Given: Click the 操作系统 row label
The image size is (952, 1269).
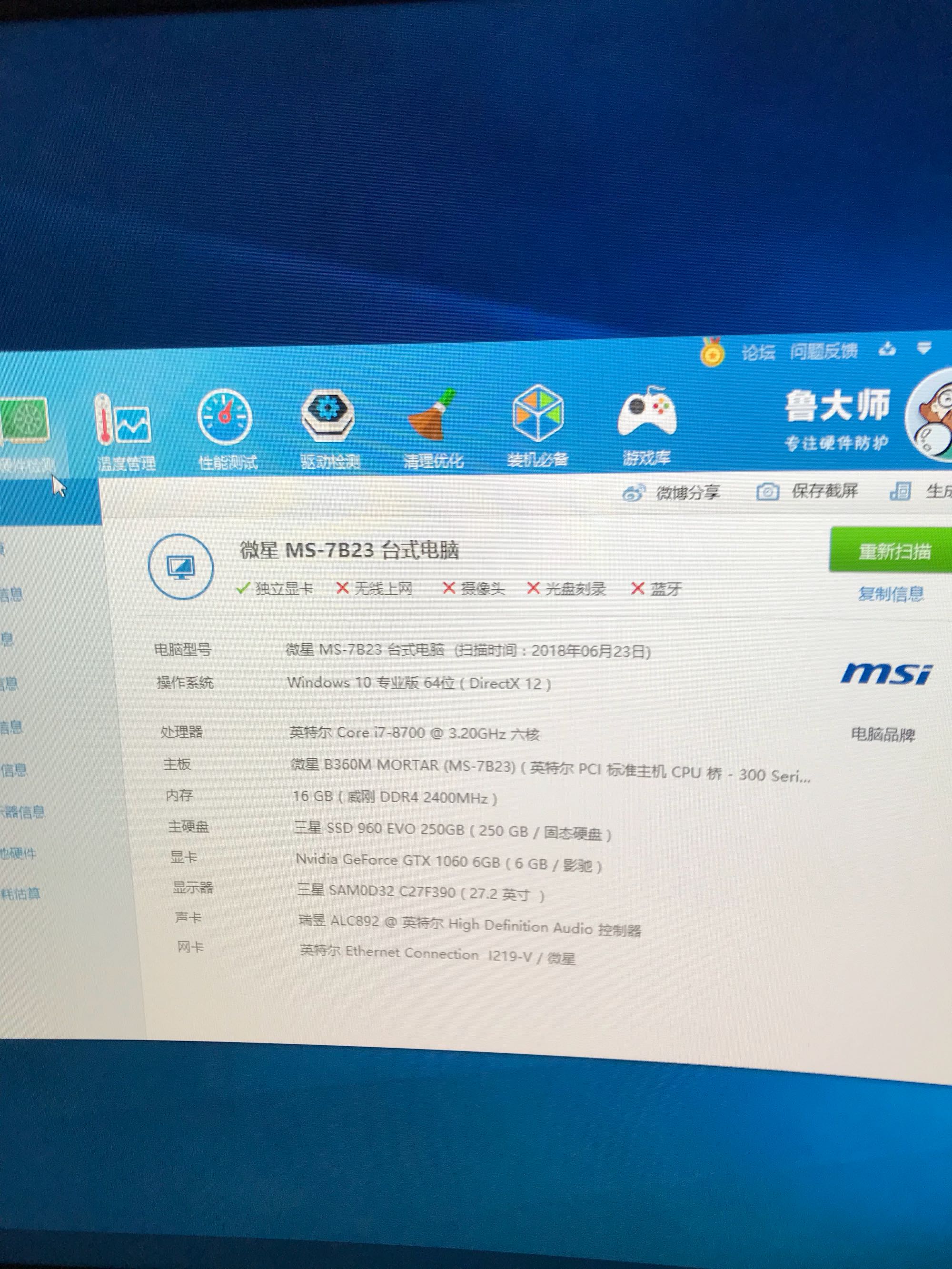Looking at the screenshot, I should [x=185, y=682].
